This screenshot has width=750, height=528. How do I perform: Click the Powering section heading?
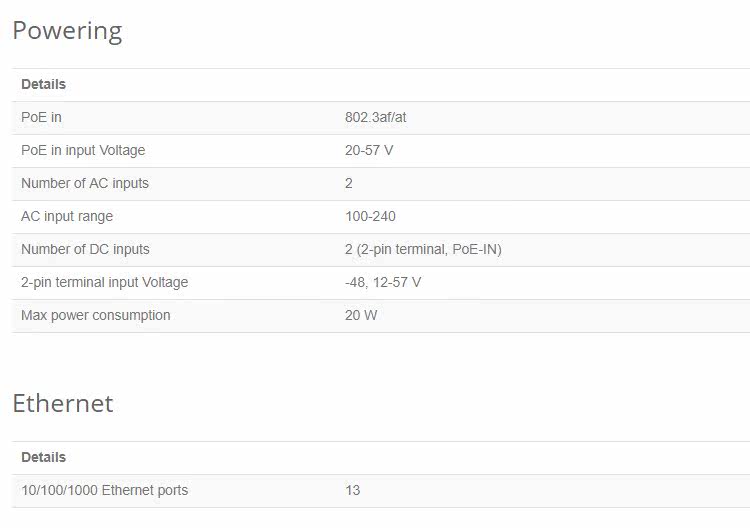(x=67, y=32)
